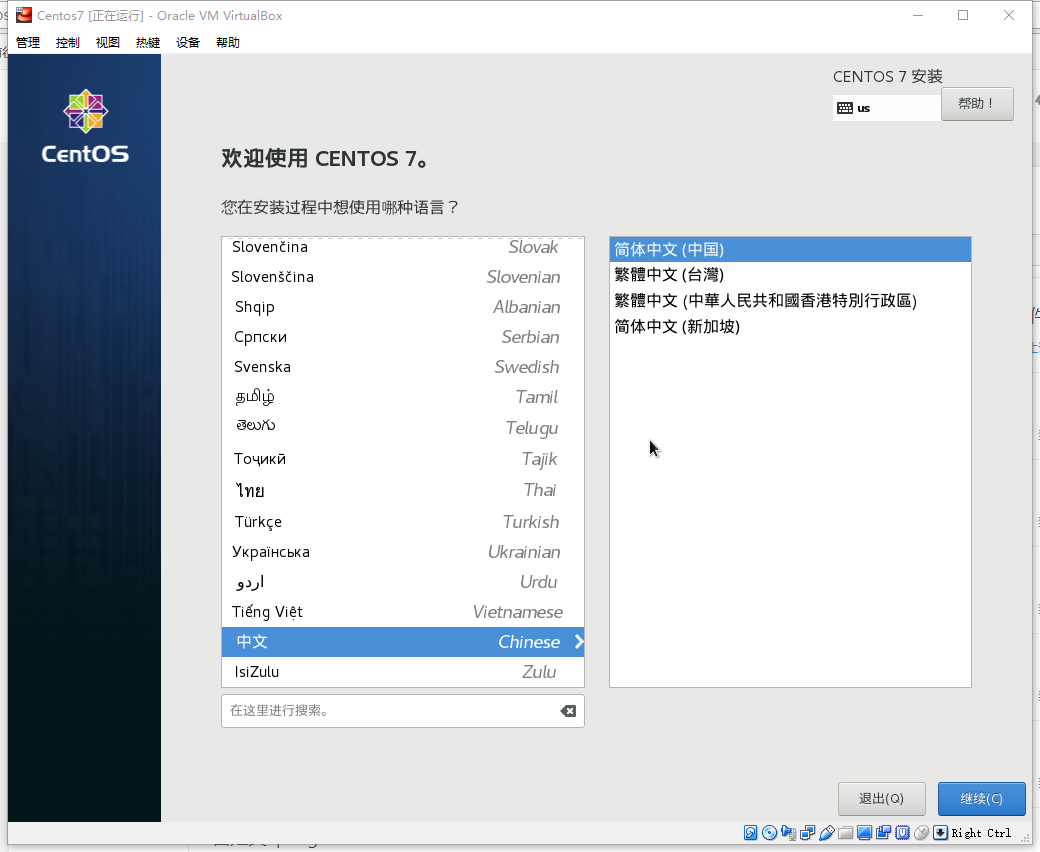The image size is (1040, 852).
Task: Click the mouse integration status icon
Action: pyautogui.click(x=921, y=833)
